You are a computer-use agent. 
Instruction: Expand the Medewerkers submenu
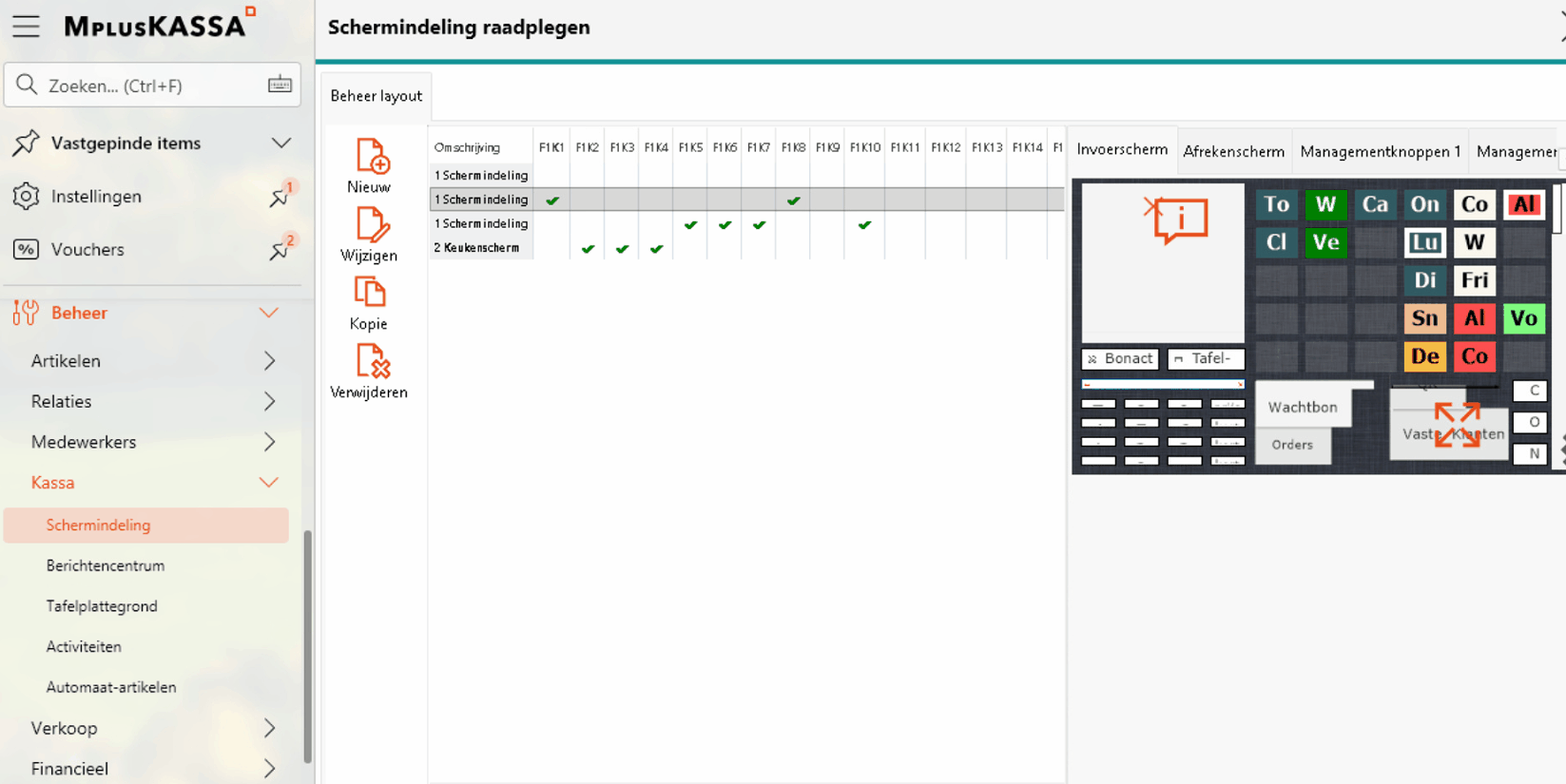point(269,442)
